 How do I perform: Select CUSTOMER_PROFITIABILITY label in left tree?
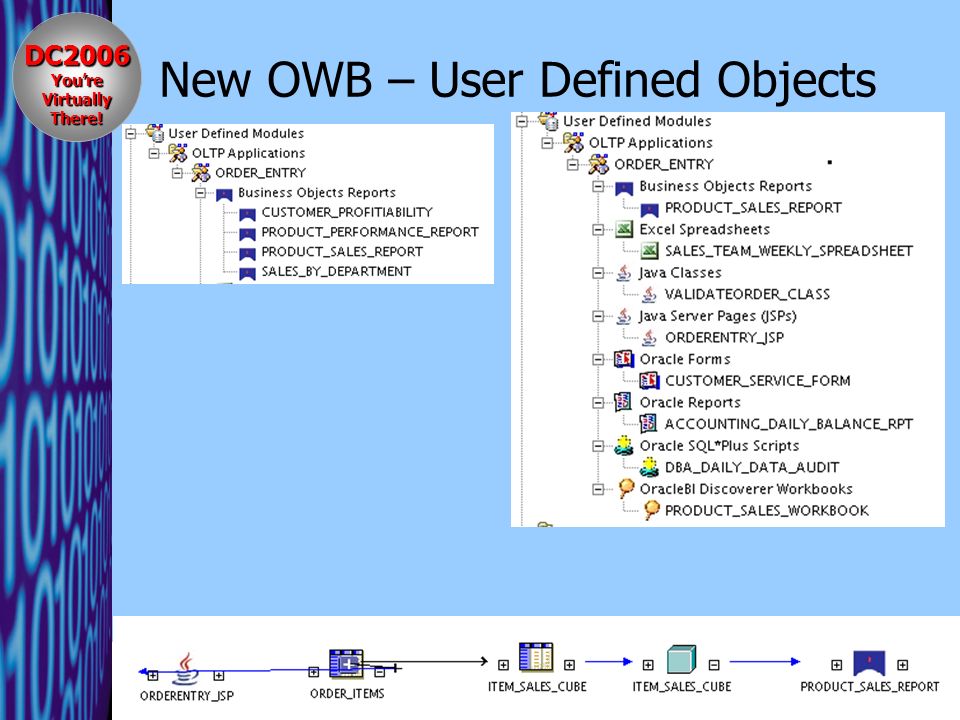(x=347, y=212)
